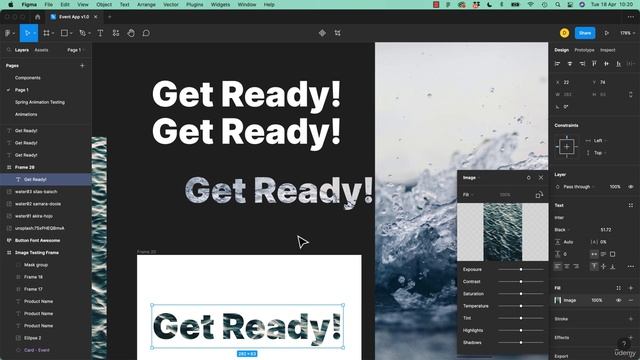The width and height of the screenshot is (640, 360).
Task: Click user avatar D
Action: (564, 33)
